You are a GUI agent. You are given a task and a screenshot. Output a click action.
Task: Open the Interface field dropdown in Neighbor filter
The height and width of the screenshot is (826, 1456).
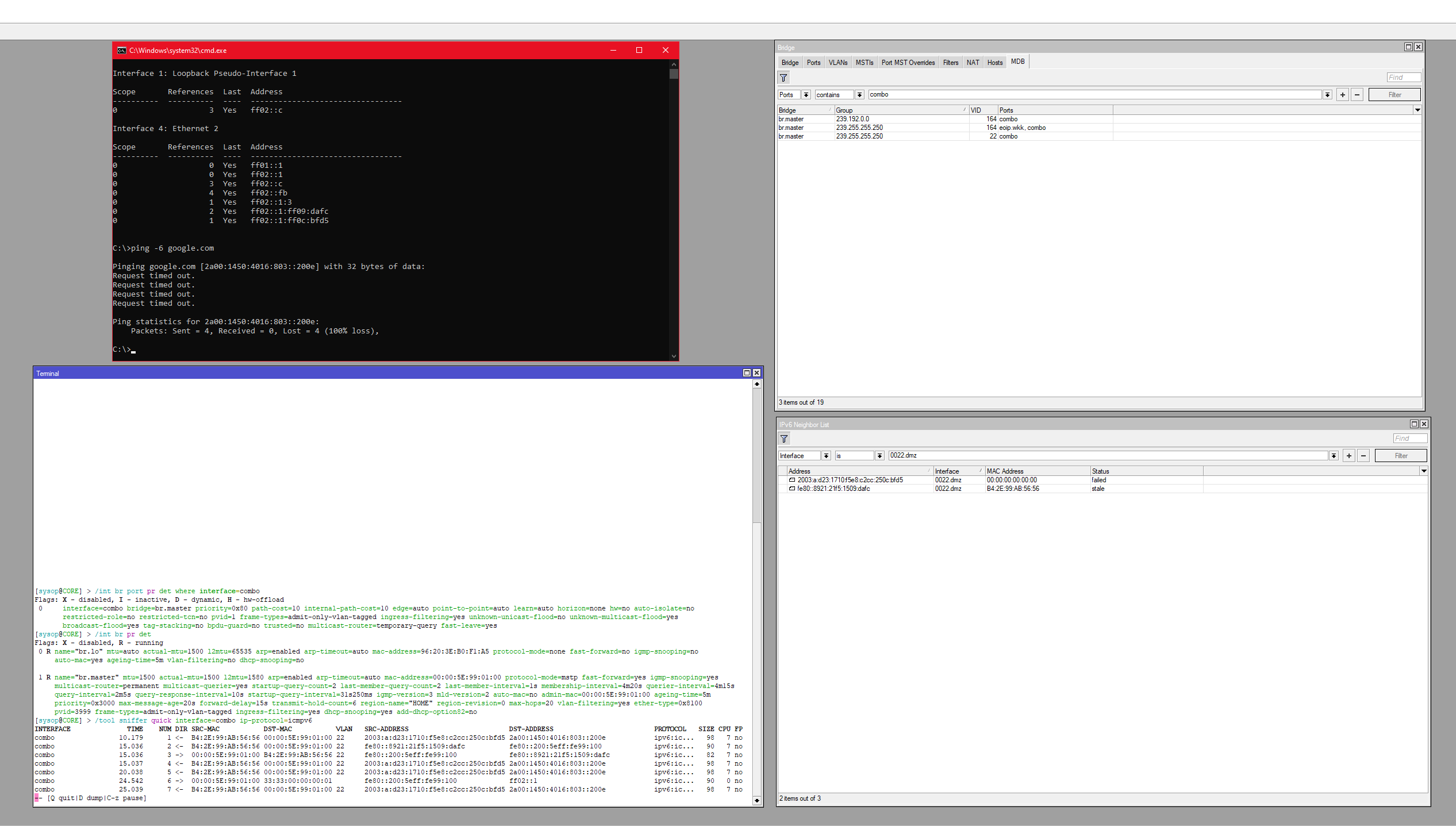coord(826,456)
